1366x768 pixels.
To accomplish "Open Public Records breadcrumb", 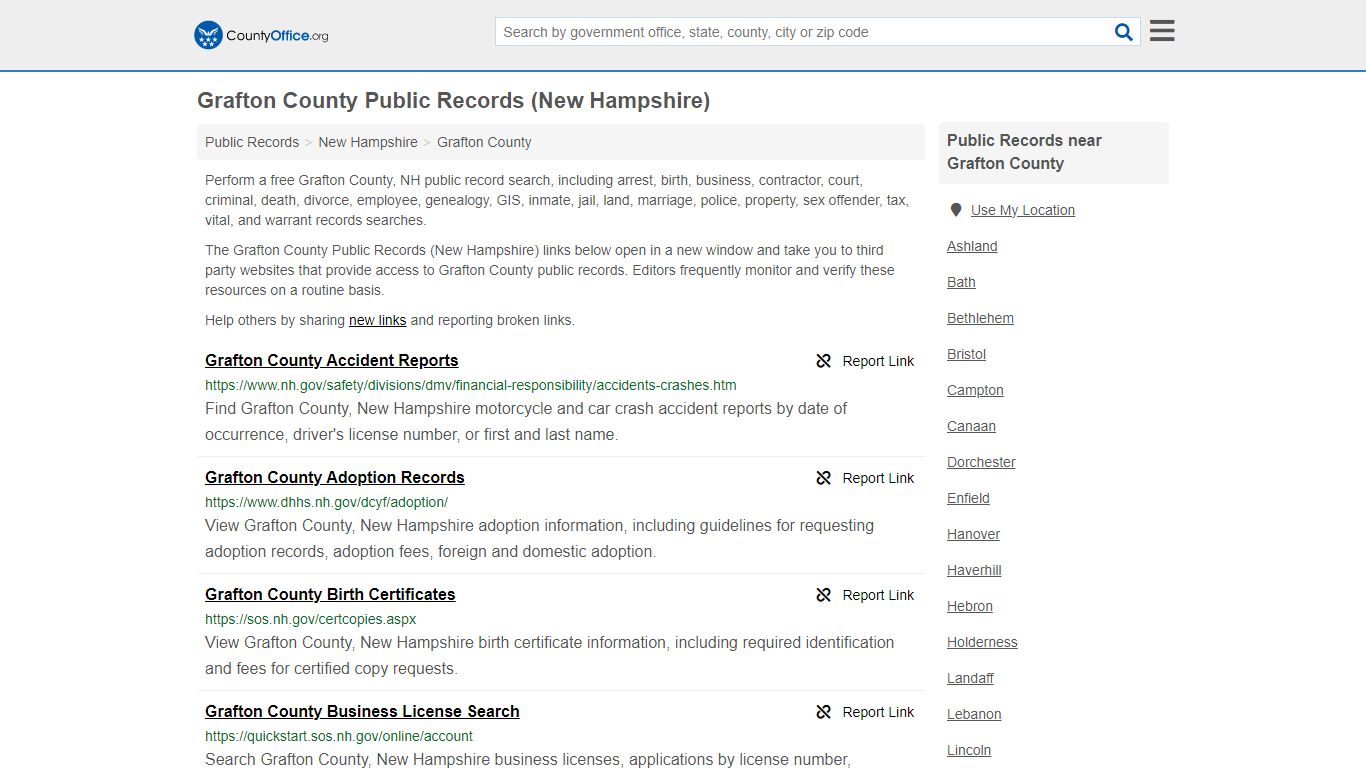I will [252, 142].
